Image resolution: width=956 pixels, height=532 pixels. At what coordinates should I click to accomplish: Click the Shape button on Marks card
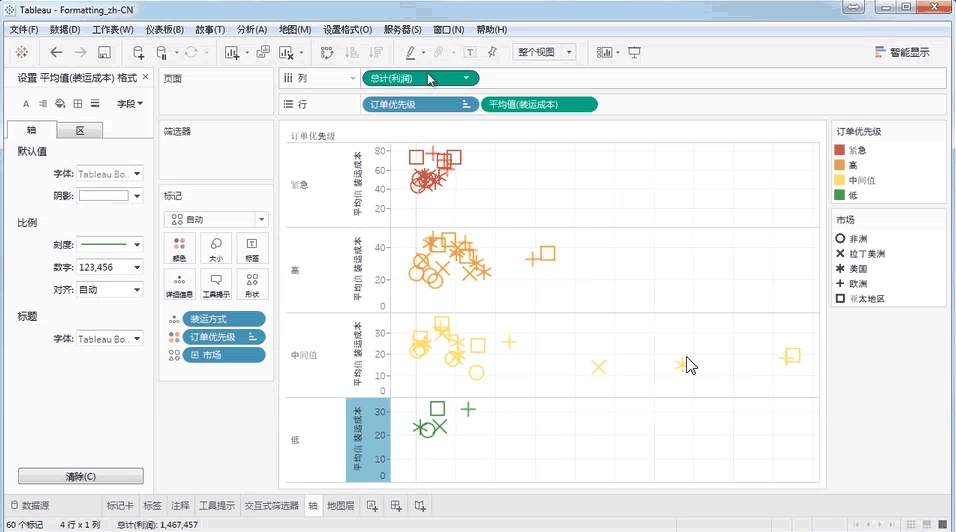[252, 284]
